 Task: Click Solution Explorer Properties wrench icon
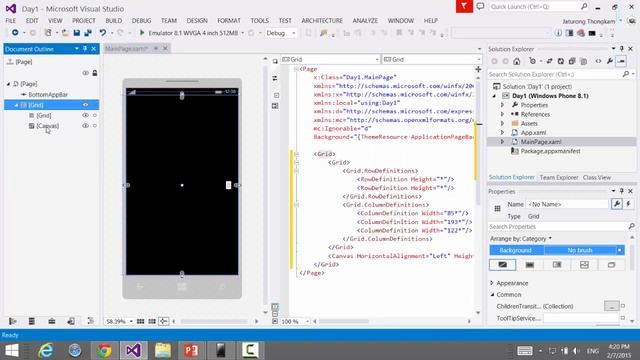610,61
